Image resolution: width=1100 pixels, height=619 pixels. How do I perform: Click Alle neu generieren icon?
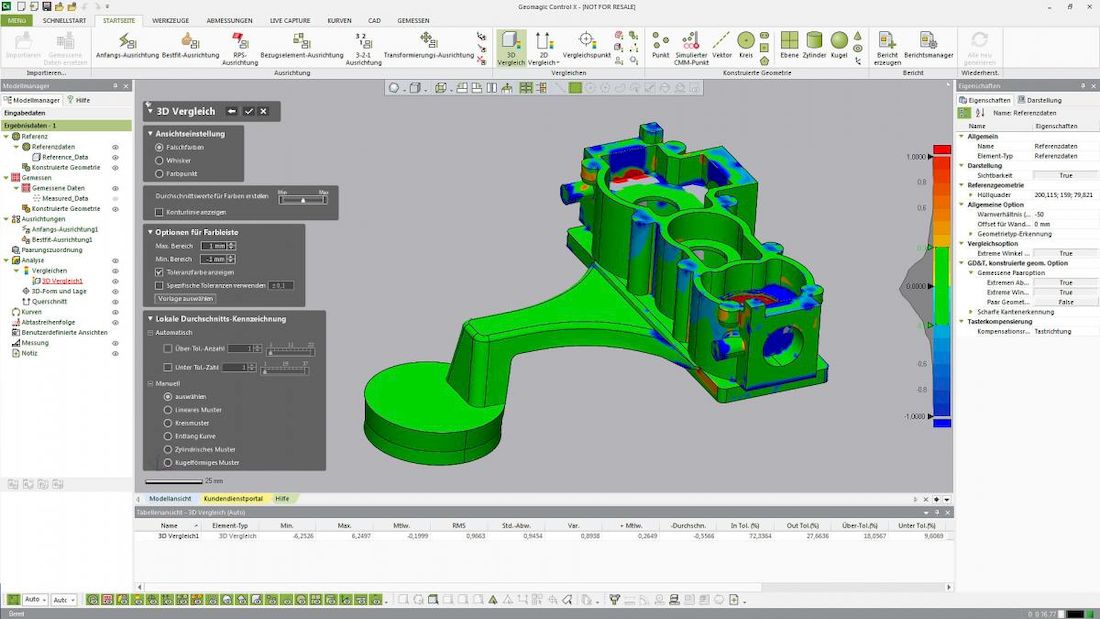coord(979,48)
